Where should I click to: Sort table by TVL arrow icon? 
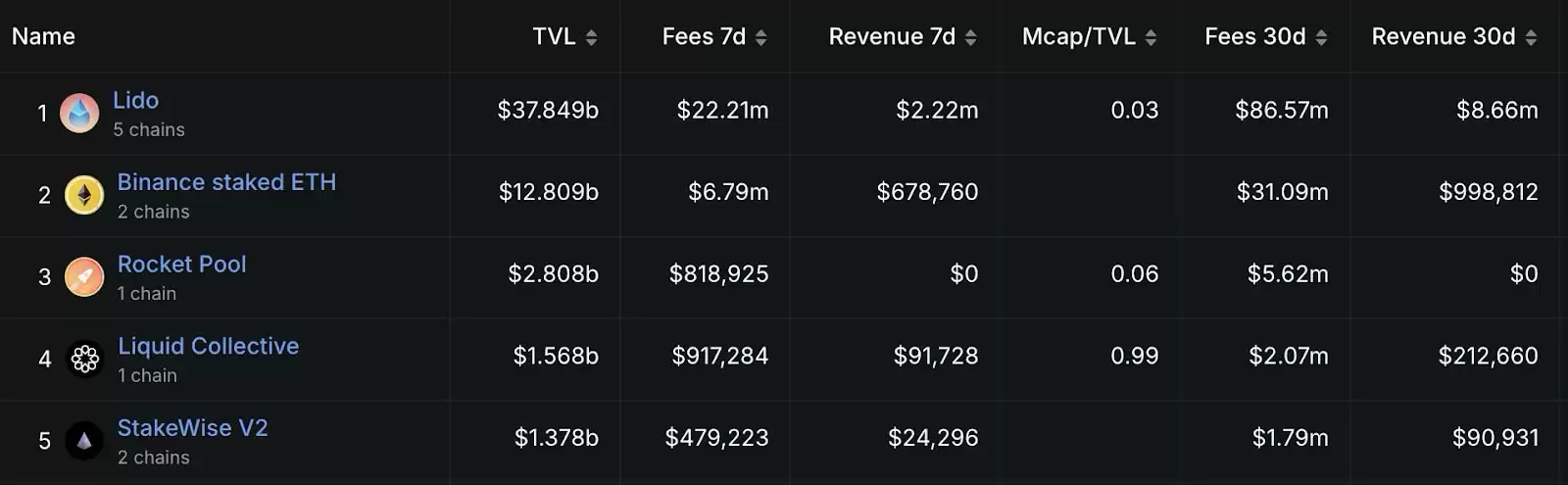(591, 37)
